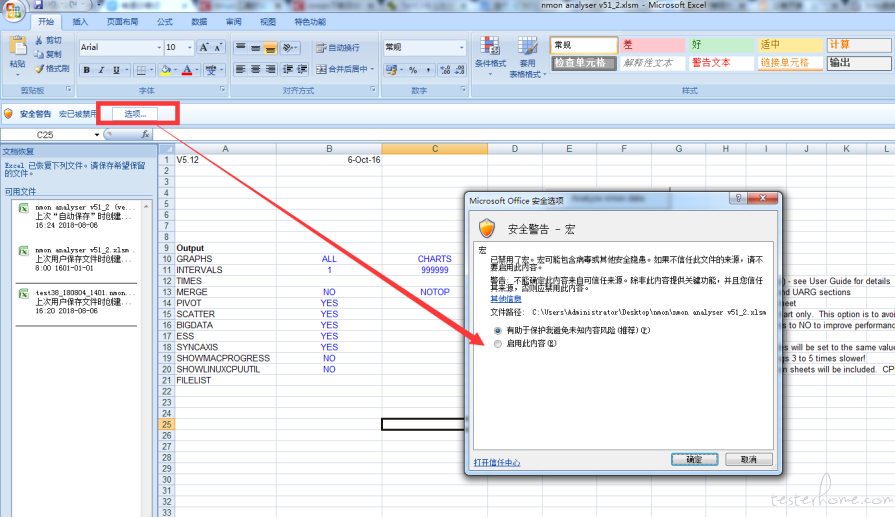Viewport: 895px width, 518px height.
Task: Click the dialog help question-mark button
Action: pyautogui.click(x=738, y=198)
